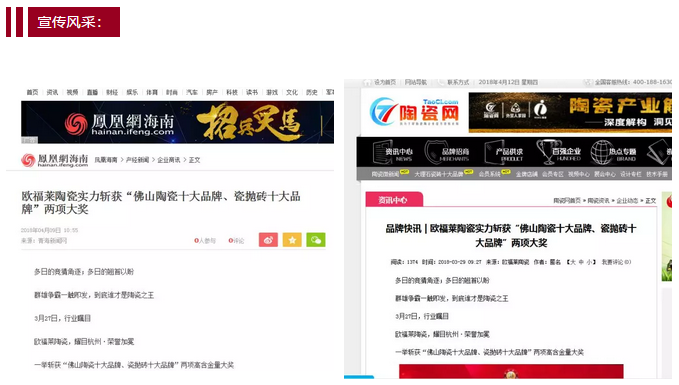Click the yellow star favorite icon
The width and height of the screenshot is (679, 385).
point(292,240)
